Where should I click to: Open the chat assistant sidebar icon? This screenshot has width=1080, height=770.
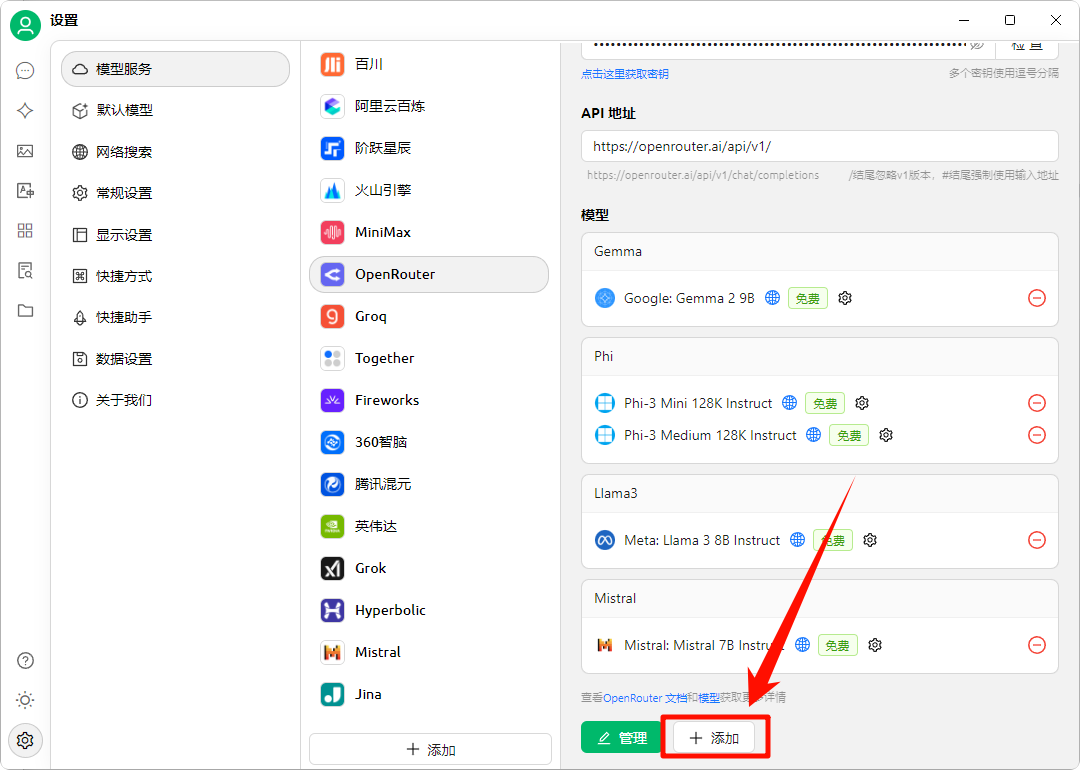pos(25,71)
